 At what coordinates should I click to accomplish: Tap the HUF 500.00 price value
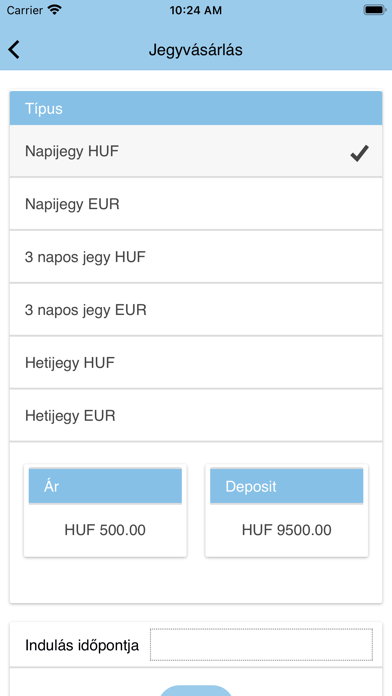point(105,530)
